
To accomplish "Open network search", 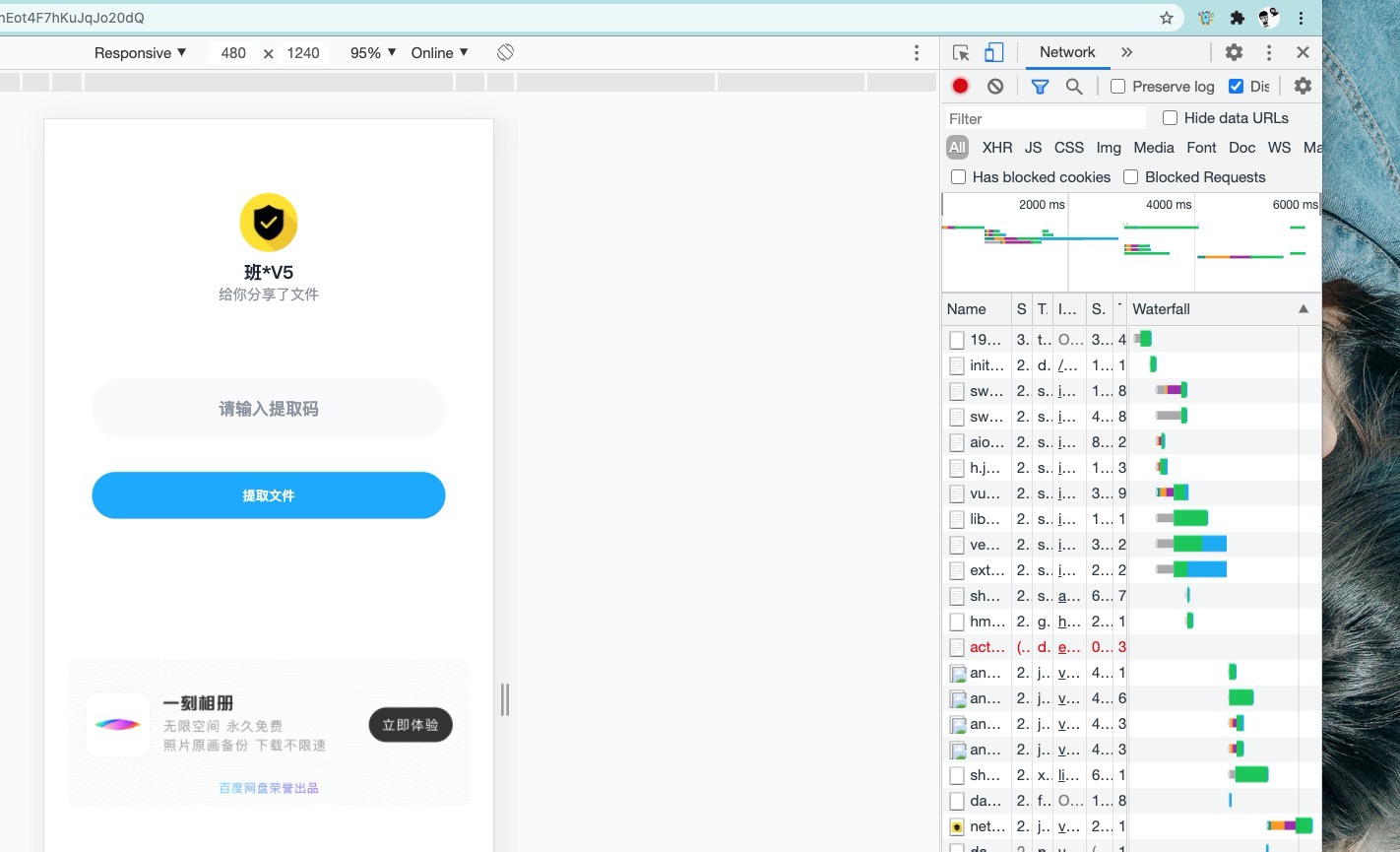I will pyautogui.click(x=1074, y=87).
